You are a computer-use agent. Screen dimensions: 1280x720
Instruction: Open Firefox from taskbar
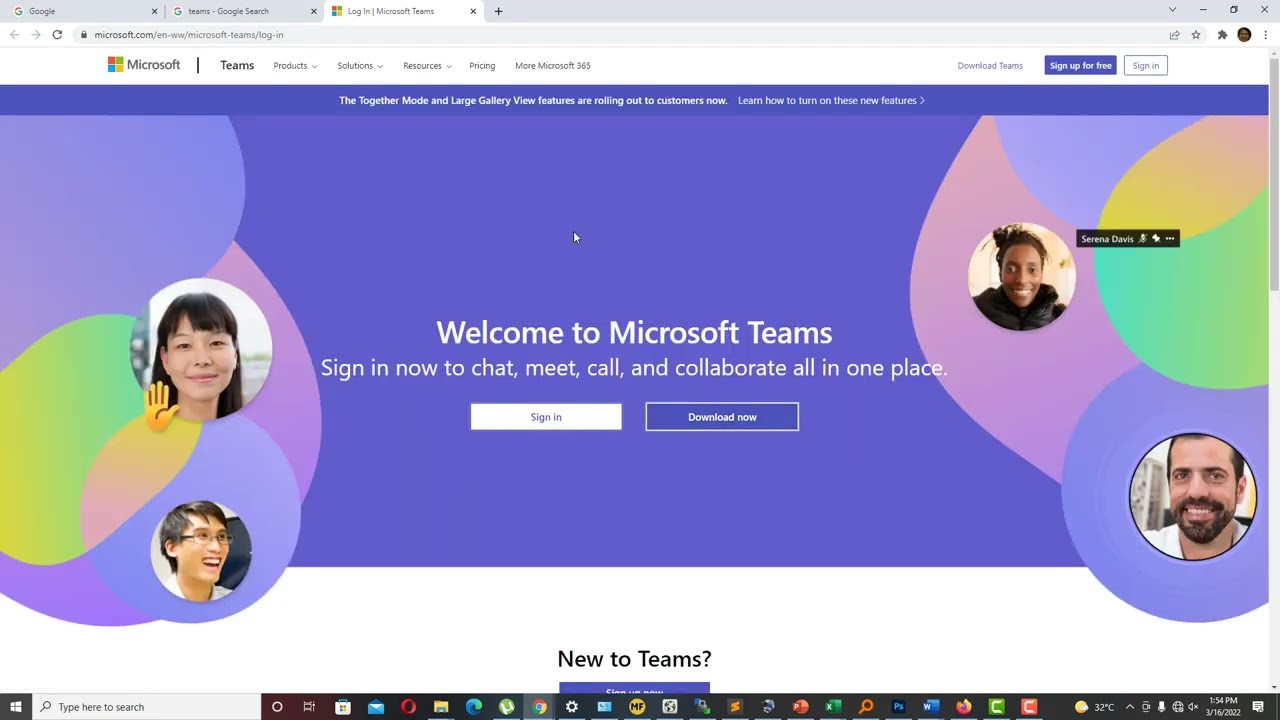pyautogui.click(x=964, y=707)
